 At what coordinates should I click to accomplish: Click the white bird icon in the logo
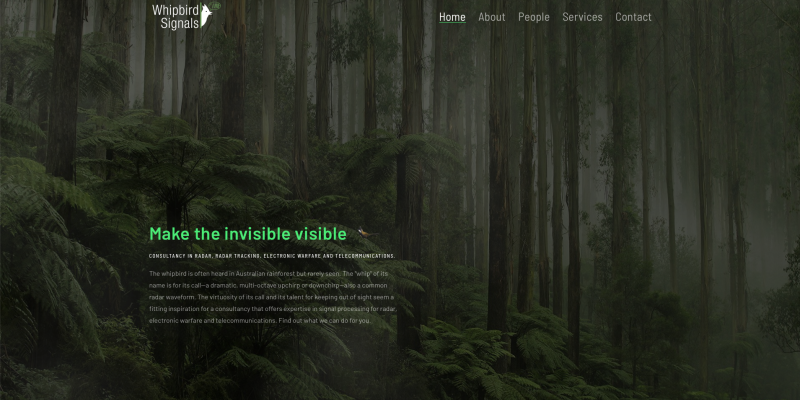point(206,16)
